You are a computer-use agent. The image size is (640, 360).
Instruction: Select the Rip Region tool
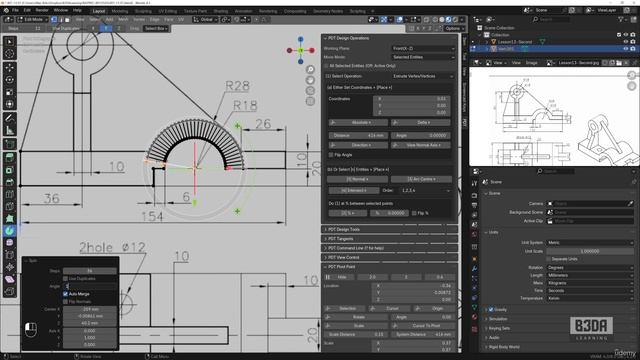[x=10, y=291]
